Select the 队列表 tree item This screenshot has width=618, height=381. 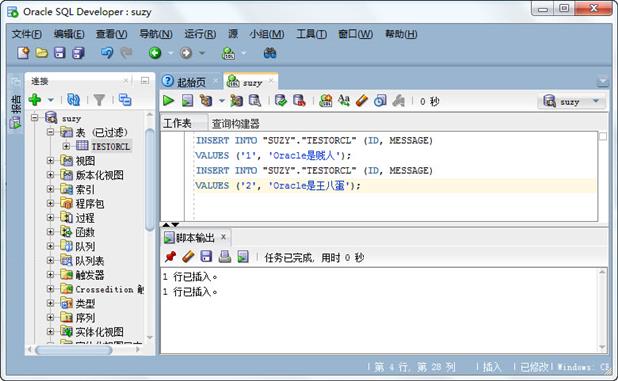89,260
